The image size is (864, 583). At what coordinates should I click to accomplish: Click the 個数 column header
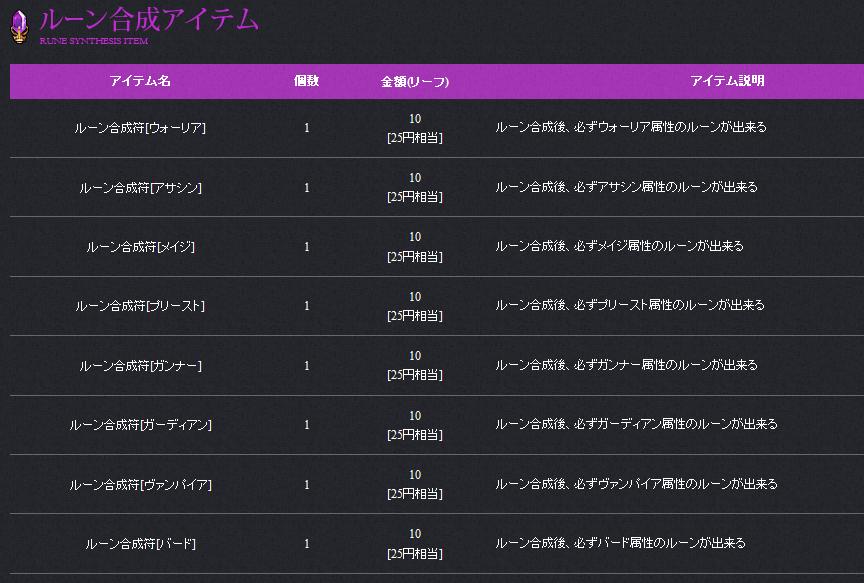coord(306,81)
